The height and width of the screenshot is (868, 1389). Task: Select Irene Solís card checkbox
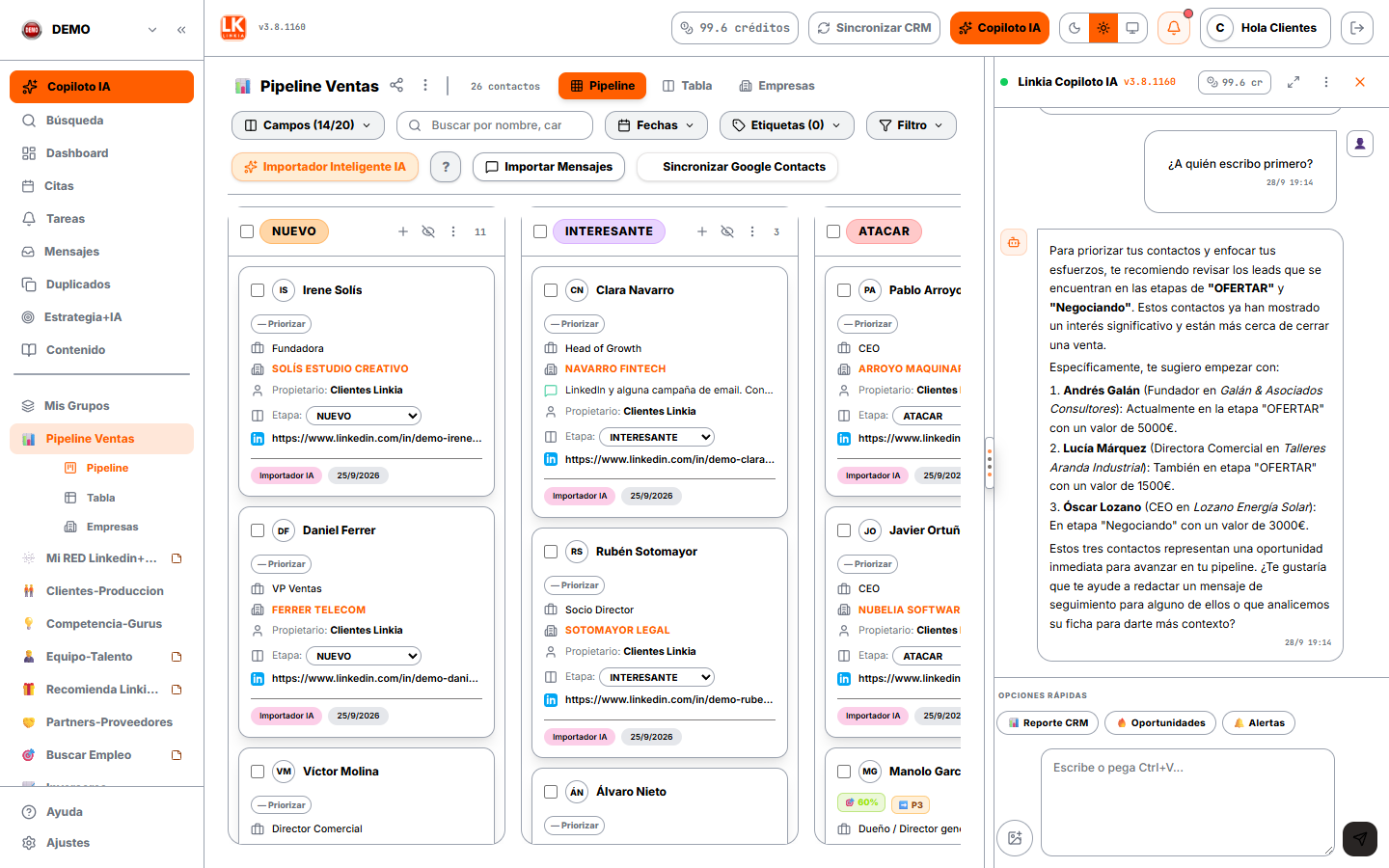(258, 290)
